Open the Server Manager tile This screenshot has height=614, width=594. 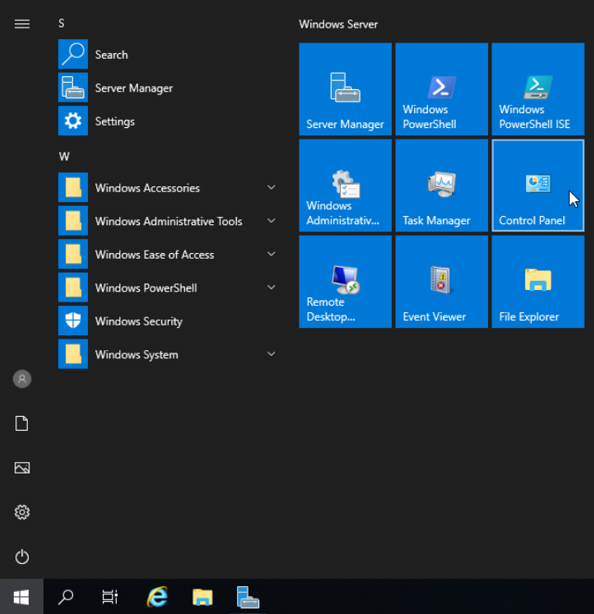[x=345, y=89]
